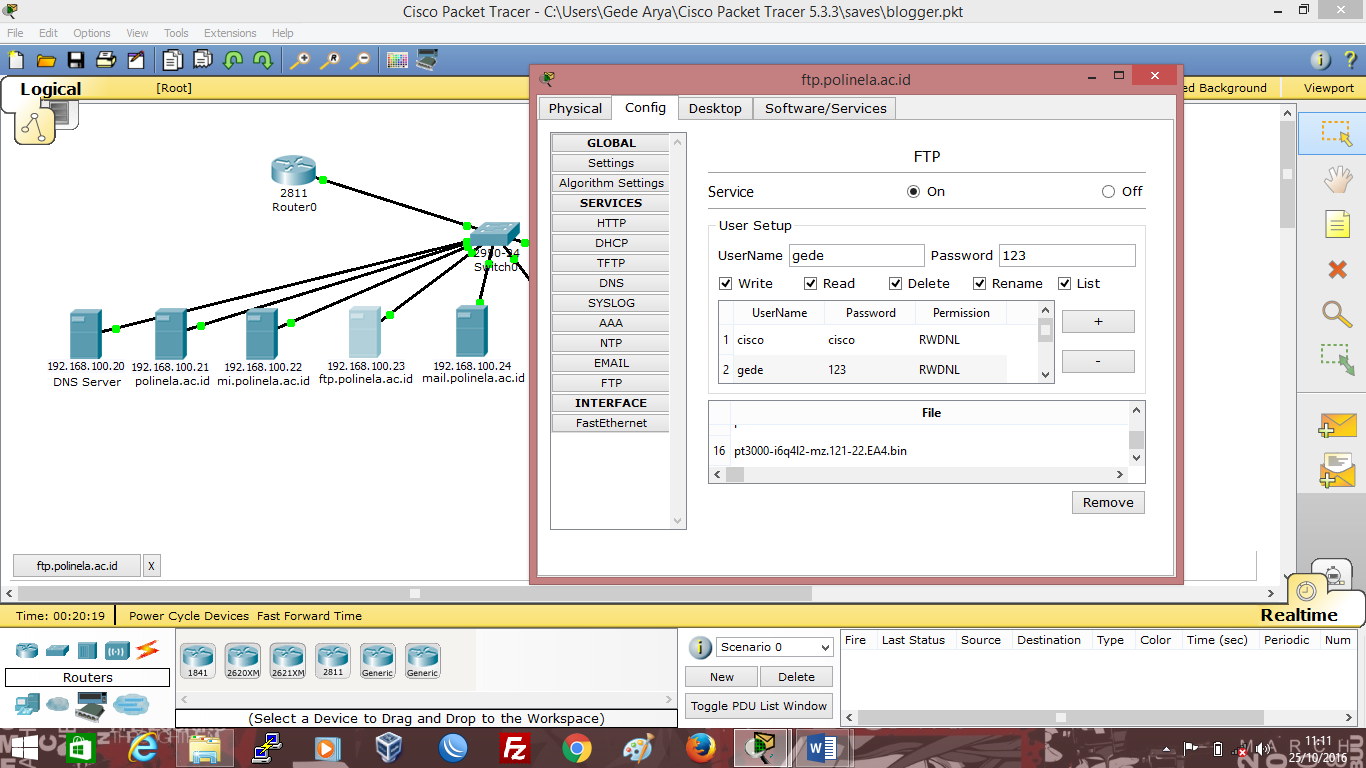Launch the Activity Wizard icon

click(136, 60)
